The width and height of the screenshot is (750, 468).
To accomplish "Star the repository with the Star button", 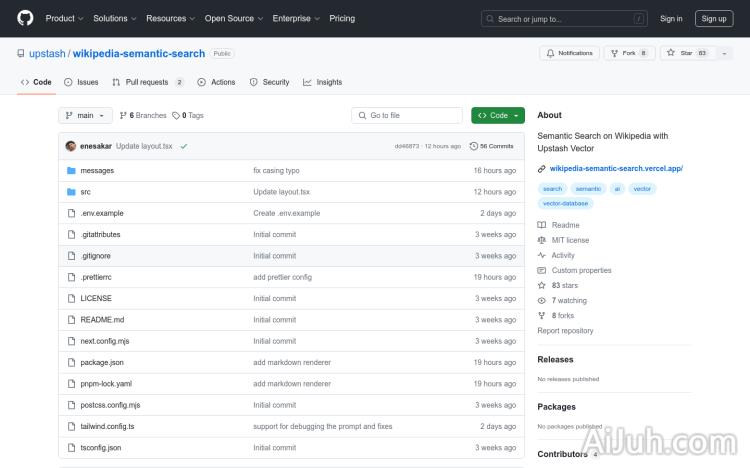I will [687, 53].
